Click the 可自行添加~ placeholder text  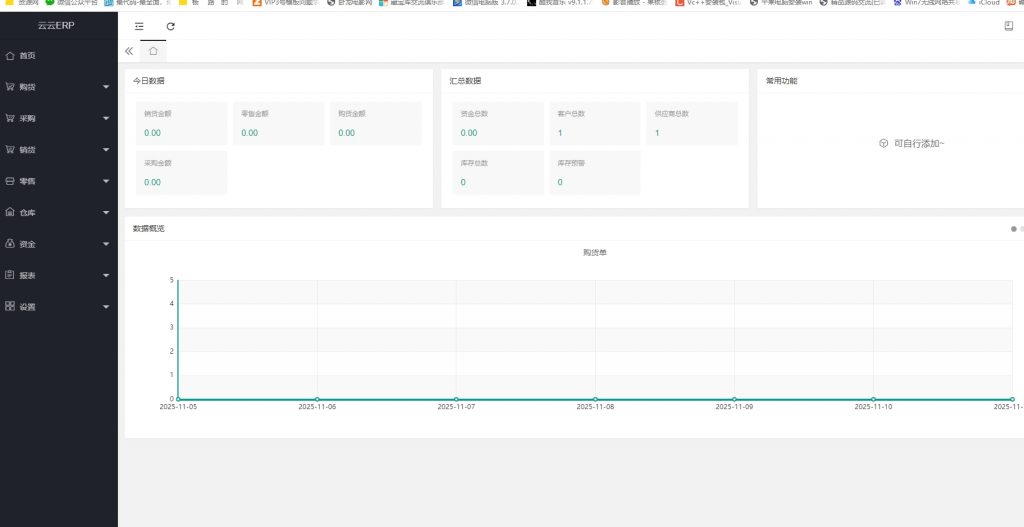click(x=919, y=144)
